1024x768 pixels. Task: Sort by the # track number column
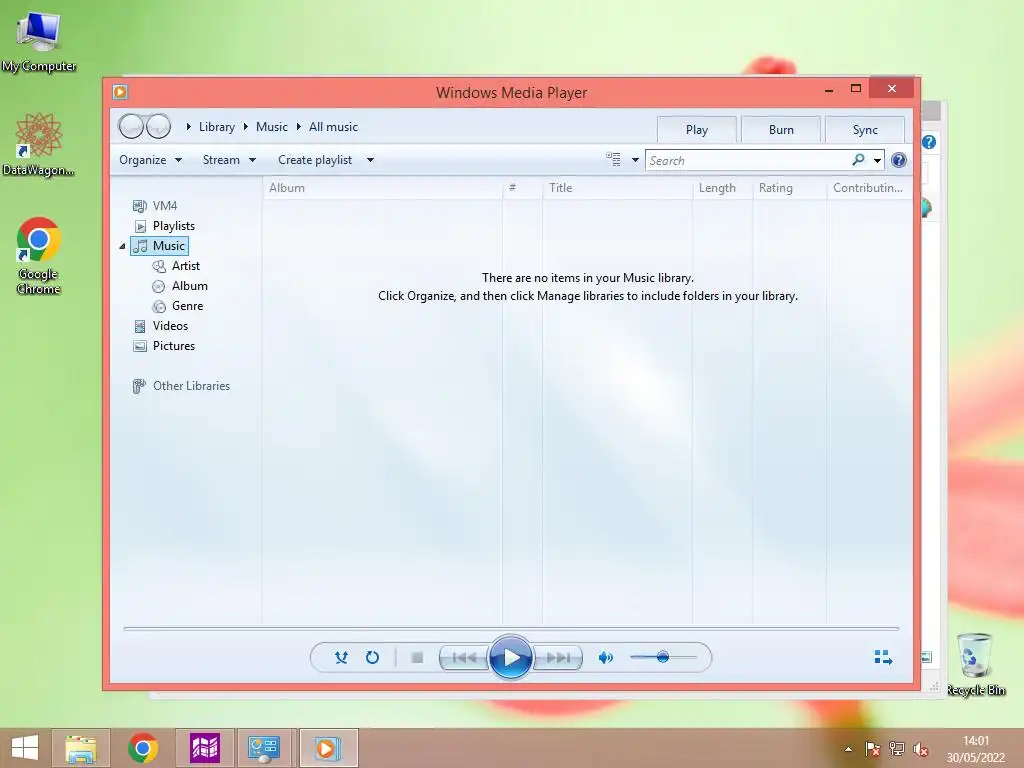(522, 188)
